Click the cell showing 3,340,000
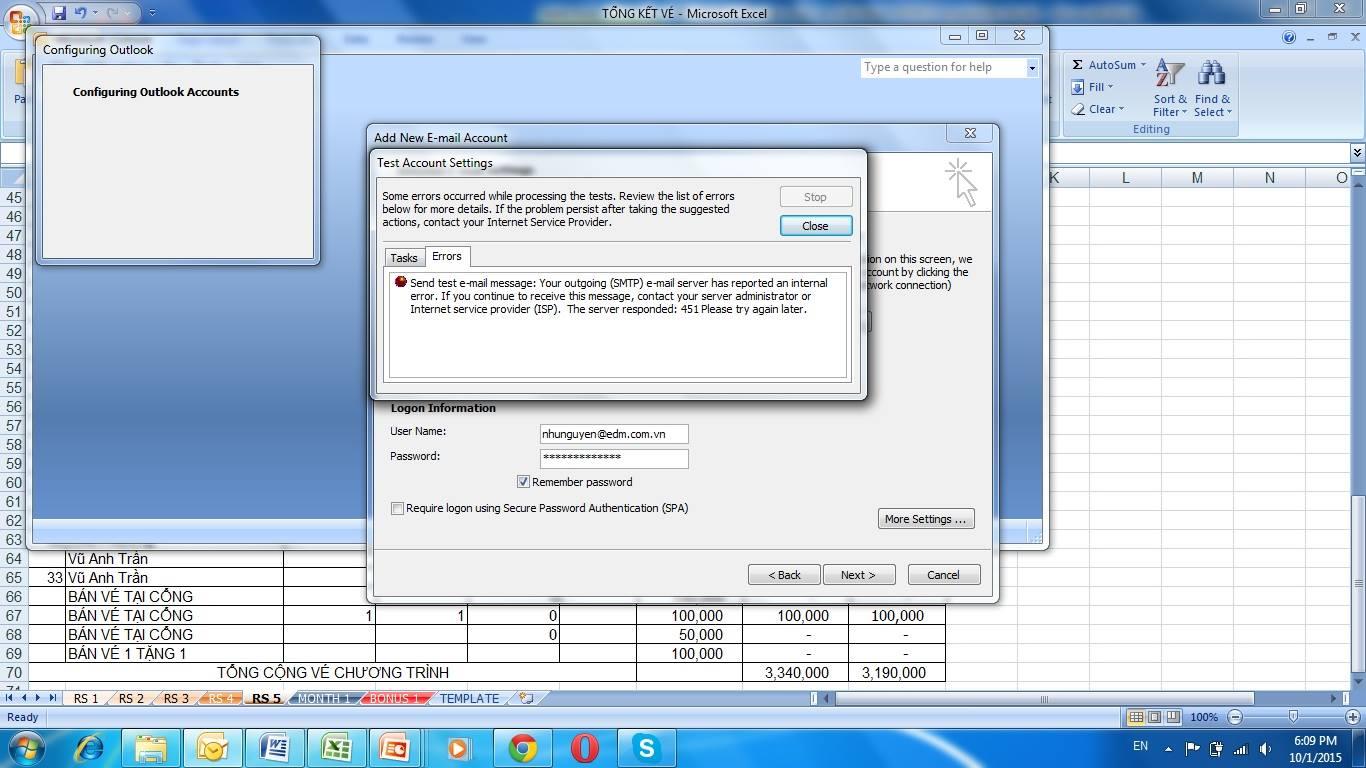This screenshot has height=768, width=1366. tap(795, 673)
